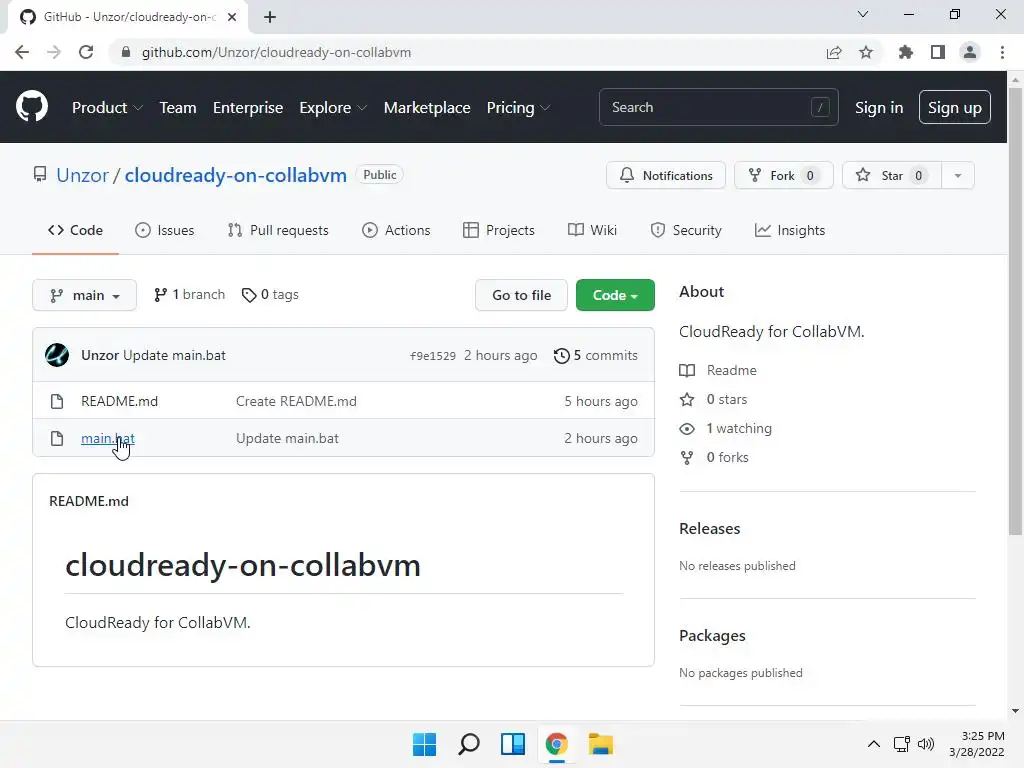Go back using the browser back arrow
This screenshot has height=768, width=1024.
[x=22, y=52]
